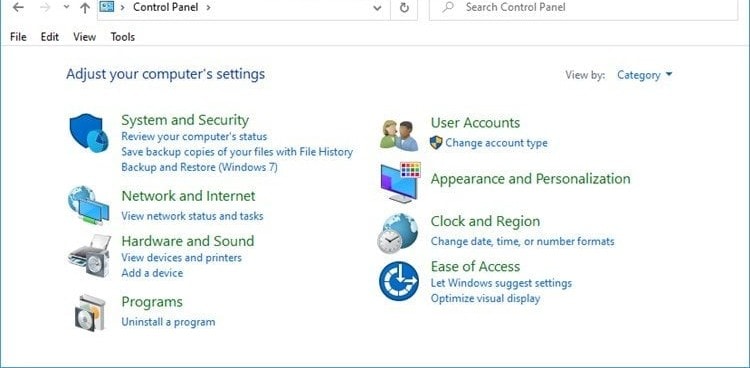Click the Programs disc box icon
750x368 pixels.
coord(90,313)
